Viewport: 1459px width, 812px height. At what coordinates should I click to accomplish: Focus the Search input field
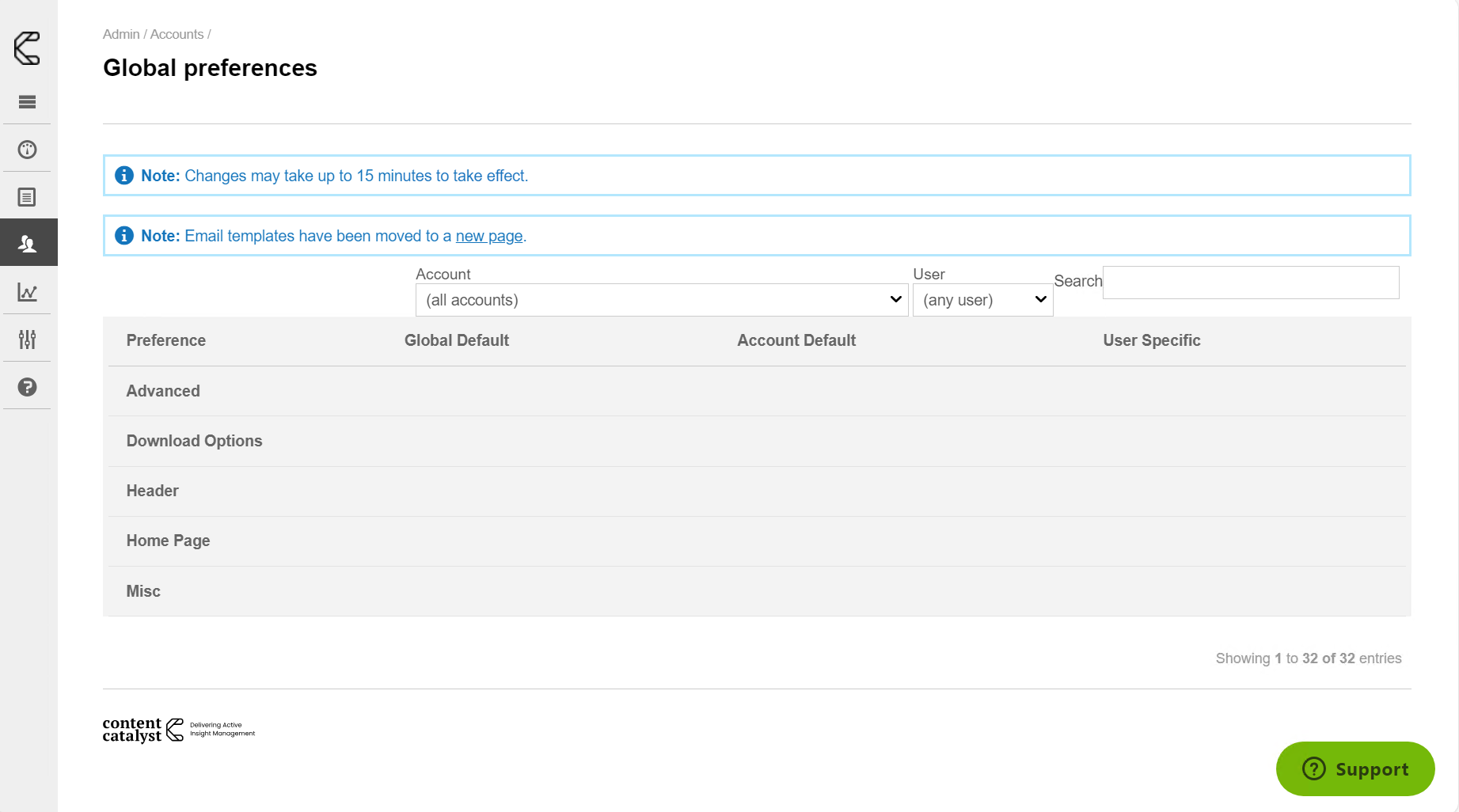[x=1250, y=283]
